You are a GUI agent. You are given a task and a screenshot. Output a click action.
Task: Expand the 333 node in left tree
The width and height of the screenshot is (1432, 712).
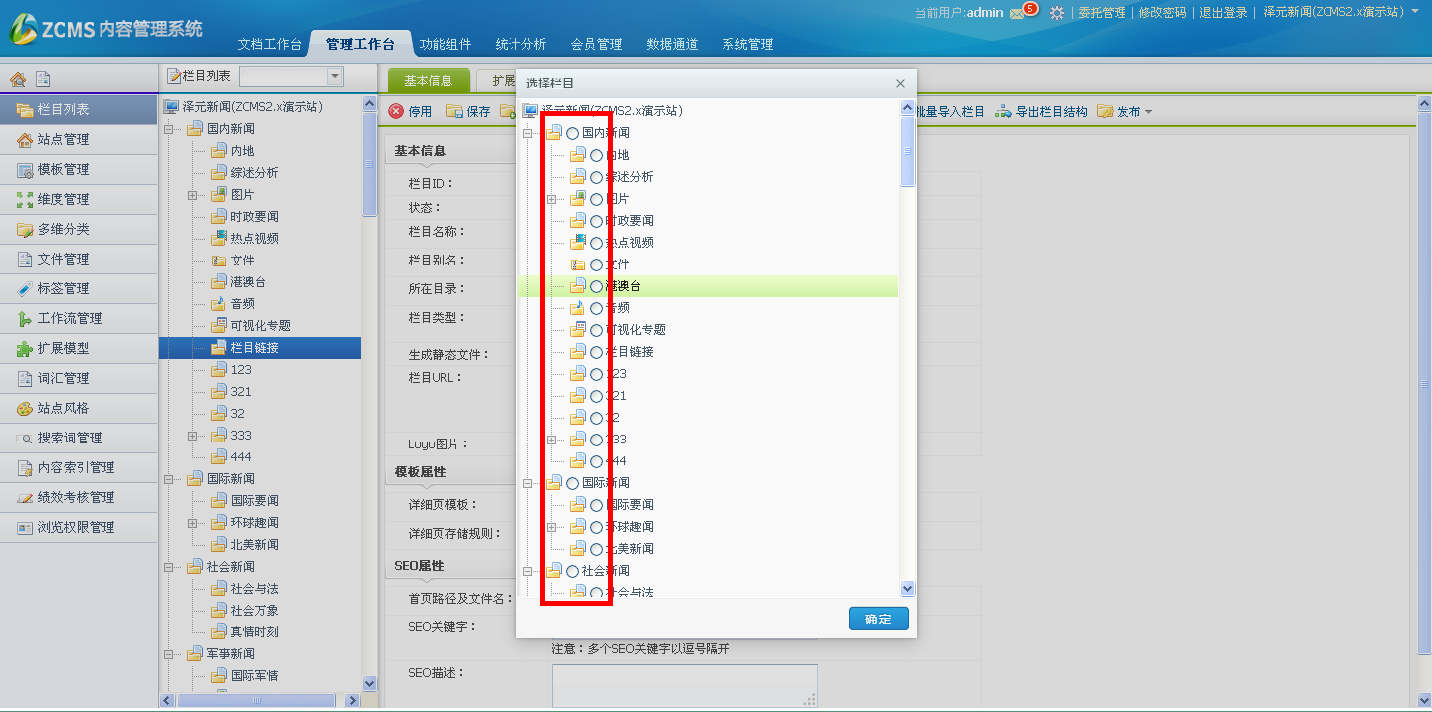(x=193, y=436)
